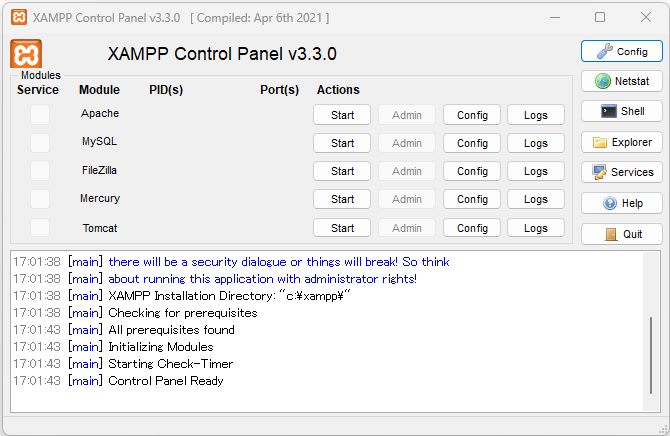Launch Shell with the terminal icon
The image size is (670, 436).
(622, 111)
